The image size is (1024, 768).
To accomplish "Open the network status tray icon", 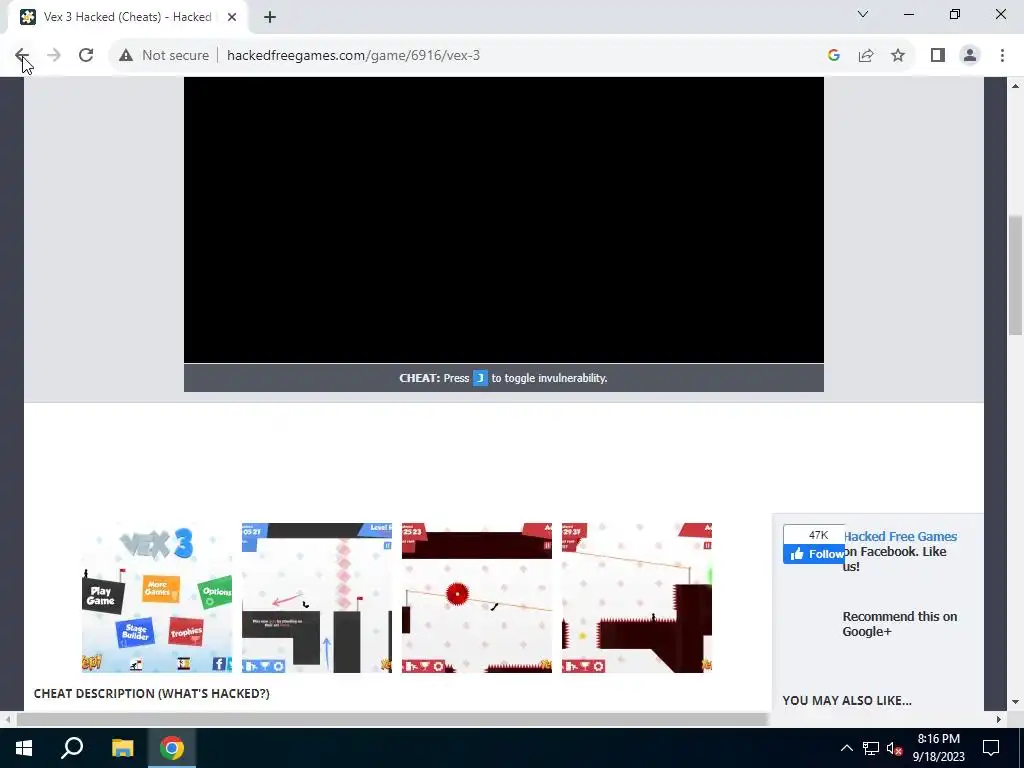I will 871,748.
